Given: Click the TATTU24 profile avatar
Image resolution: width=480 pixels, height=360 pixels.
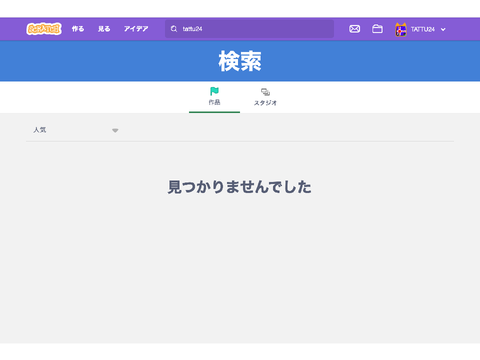Looking at the screenshot, I should (x=401, y=30).
